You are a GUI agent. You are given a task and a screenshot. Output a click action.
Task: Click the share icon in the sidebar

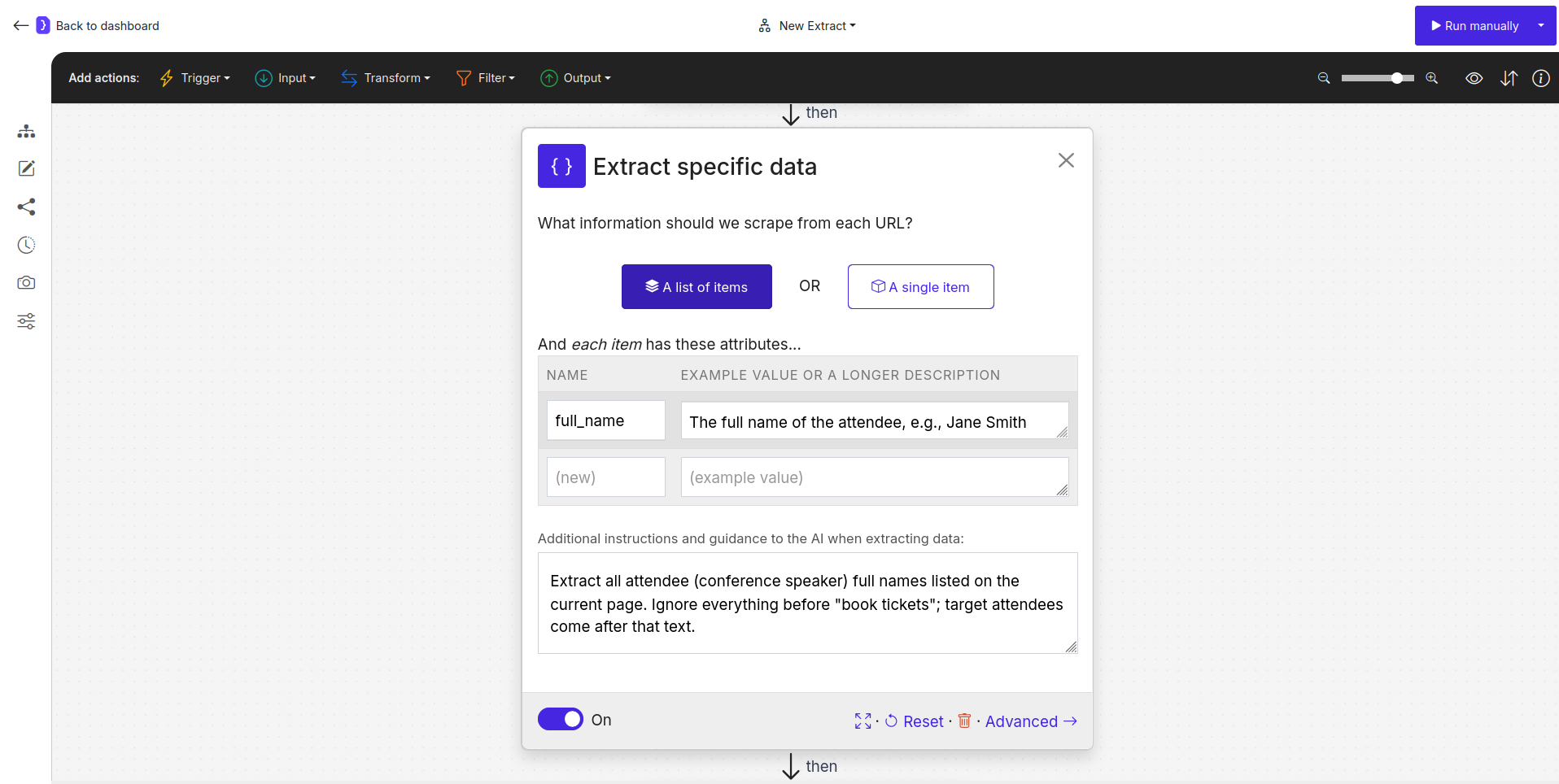pos(26,207)
